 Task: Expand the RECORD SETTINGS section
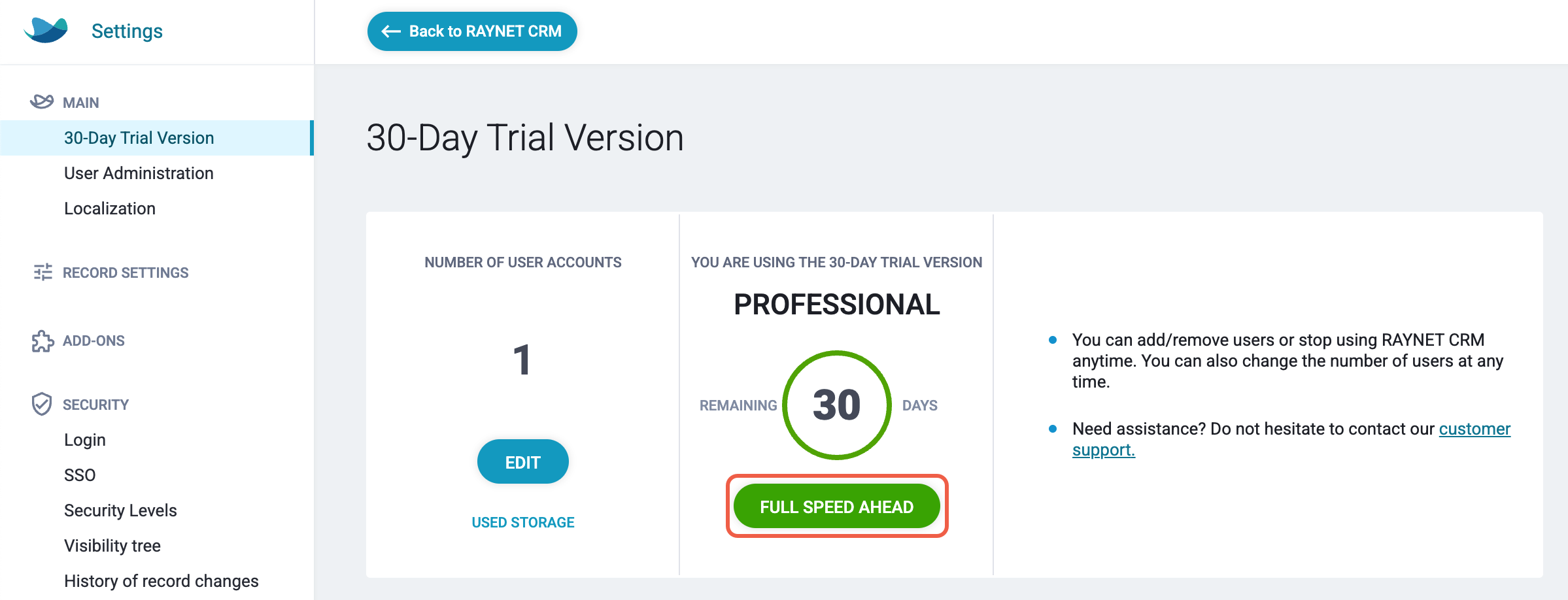point(126,273)
